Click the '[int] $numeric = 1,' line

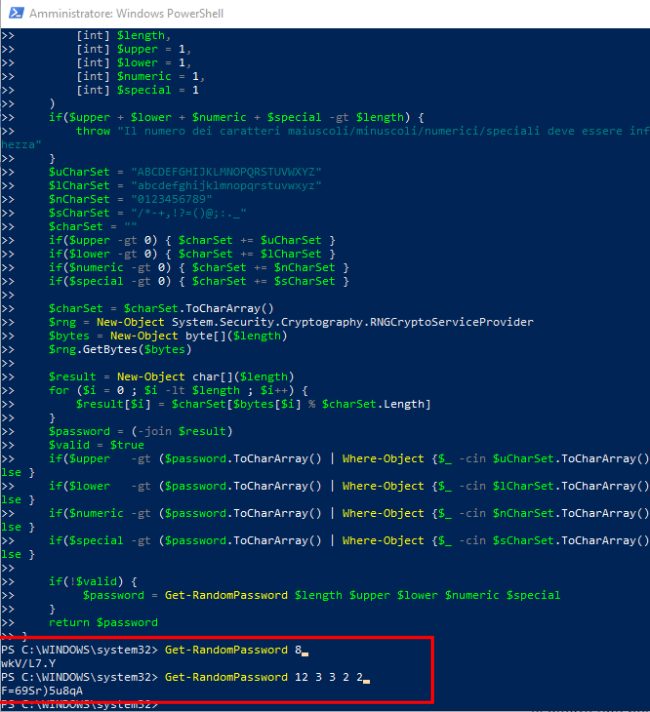[140, 76]
